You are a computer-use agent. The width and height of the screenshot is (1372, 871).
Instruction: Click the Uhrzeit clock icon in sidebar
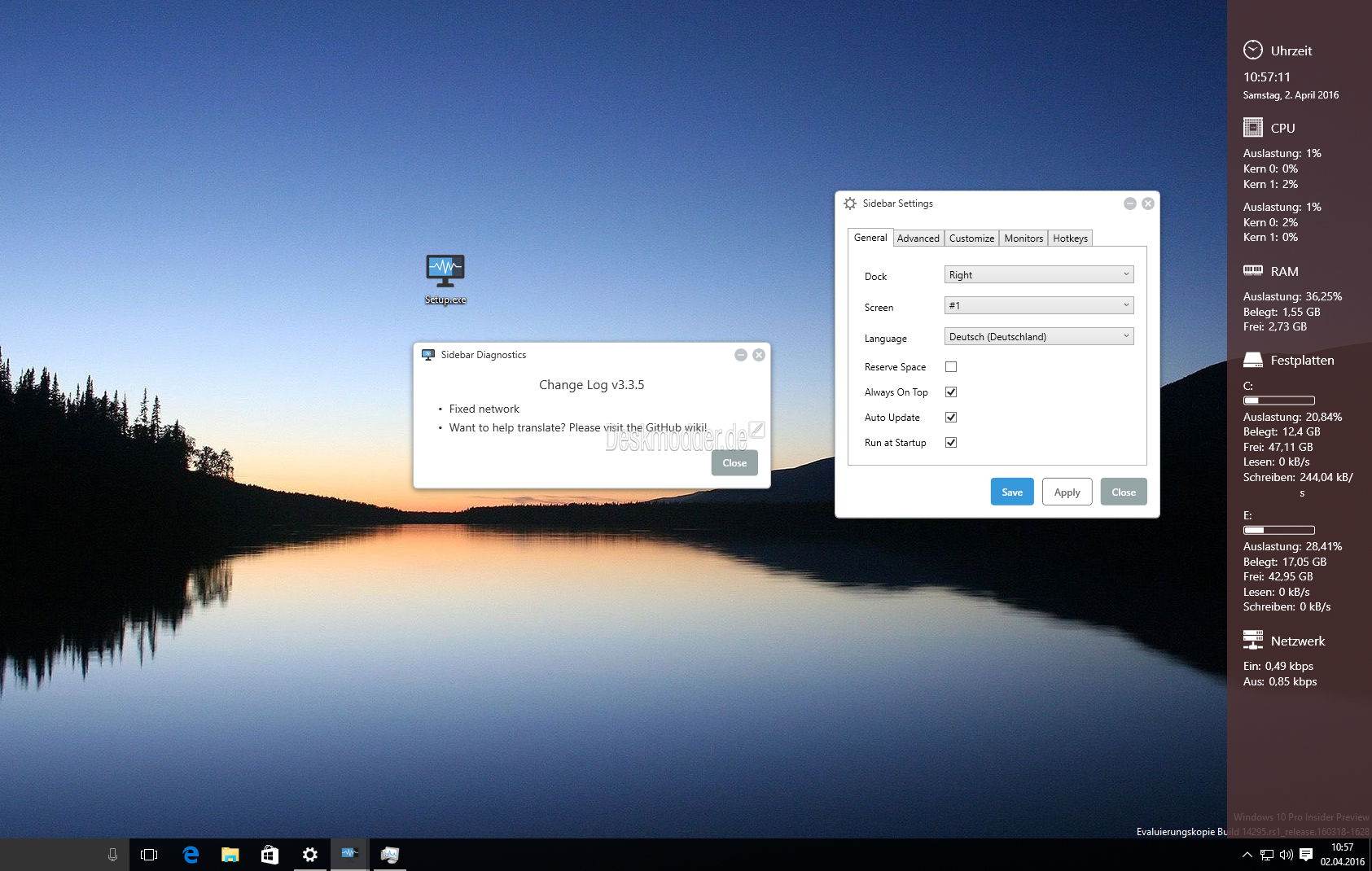point(1253,50)
